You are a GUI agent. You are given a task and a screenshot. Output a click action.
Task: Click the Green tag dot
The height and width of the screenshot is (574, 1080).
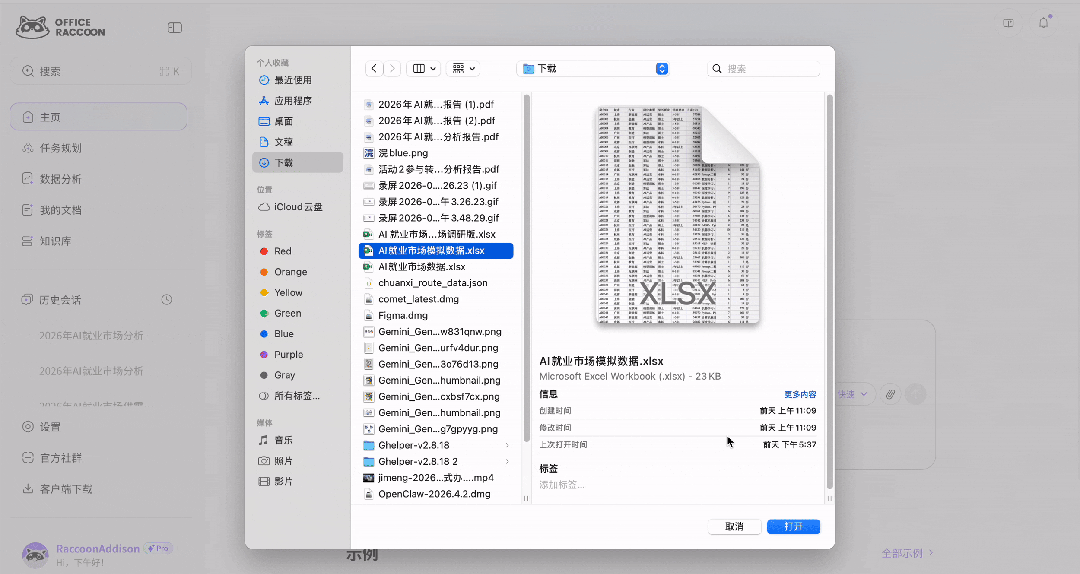(264, 314)
